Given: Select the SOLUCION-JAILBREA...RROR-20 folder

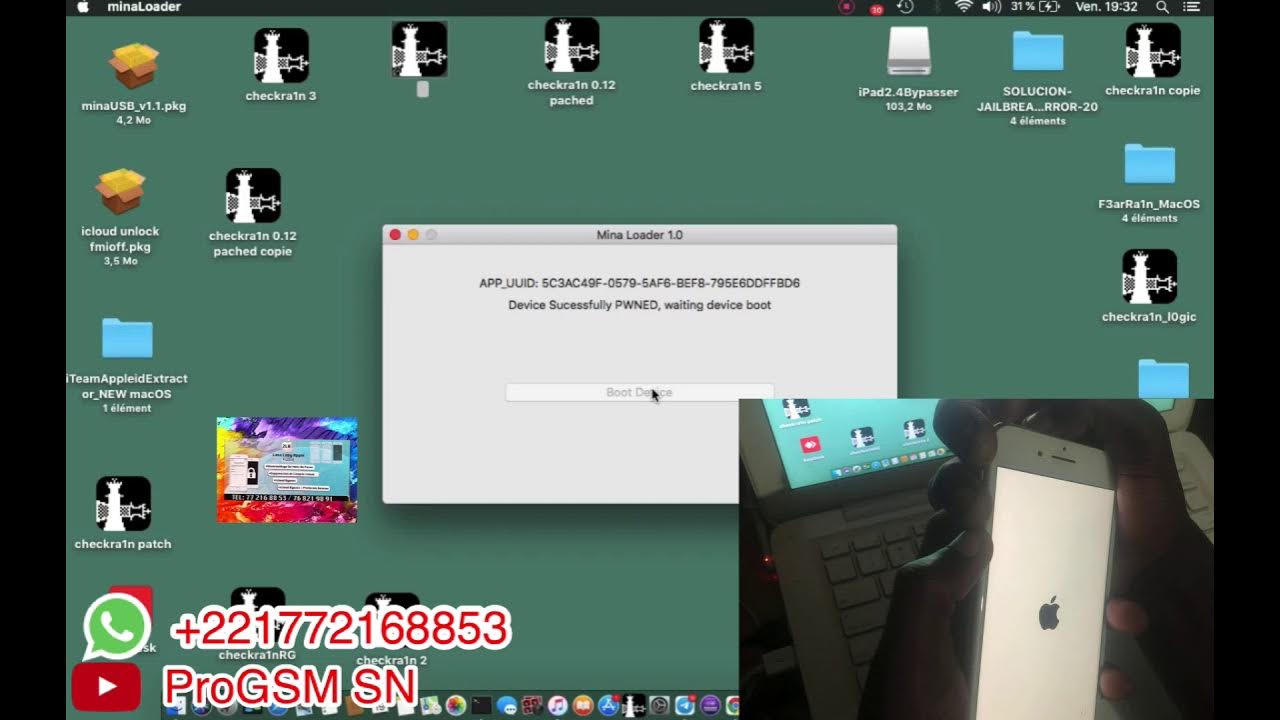Looking at the screenshot, I should point(1038,52).
